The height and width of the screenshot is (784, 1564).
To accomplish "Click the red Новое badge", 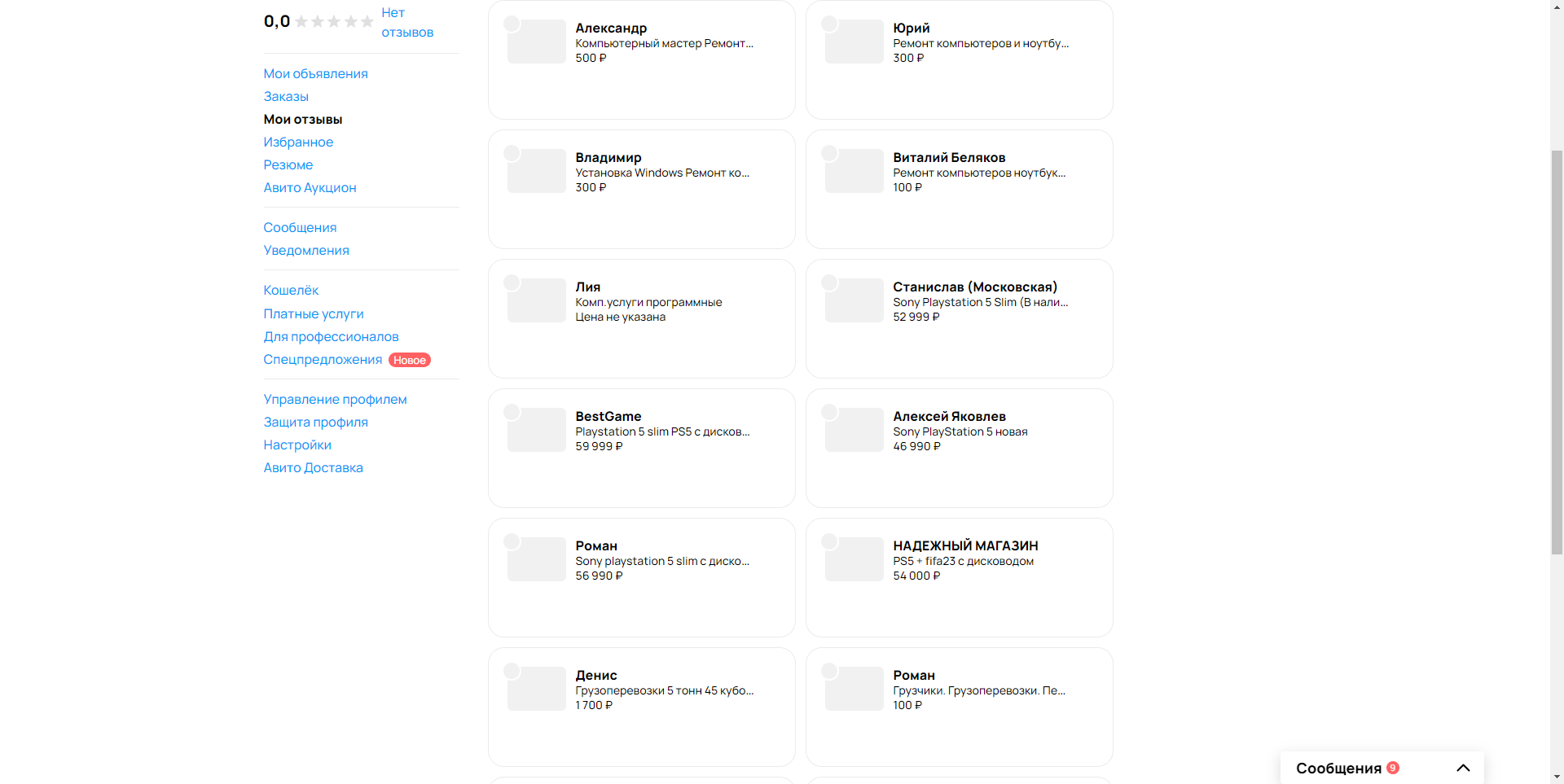I will tap(410, 360).
